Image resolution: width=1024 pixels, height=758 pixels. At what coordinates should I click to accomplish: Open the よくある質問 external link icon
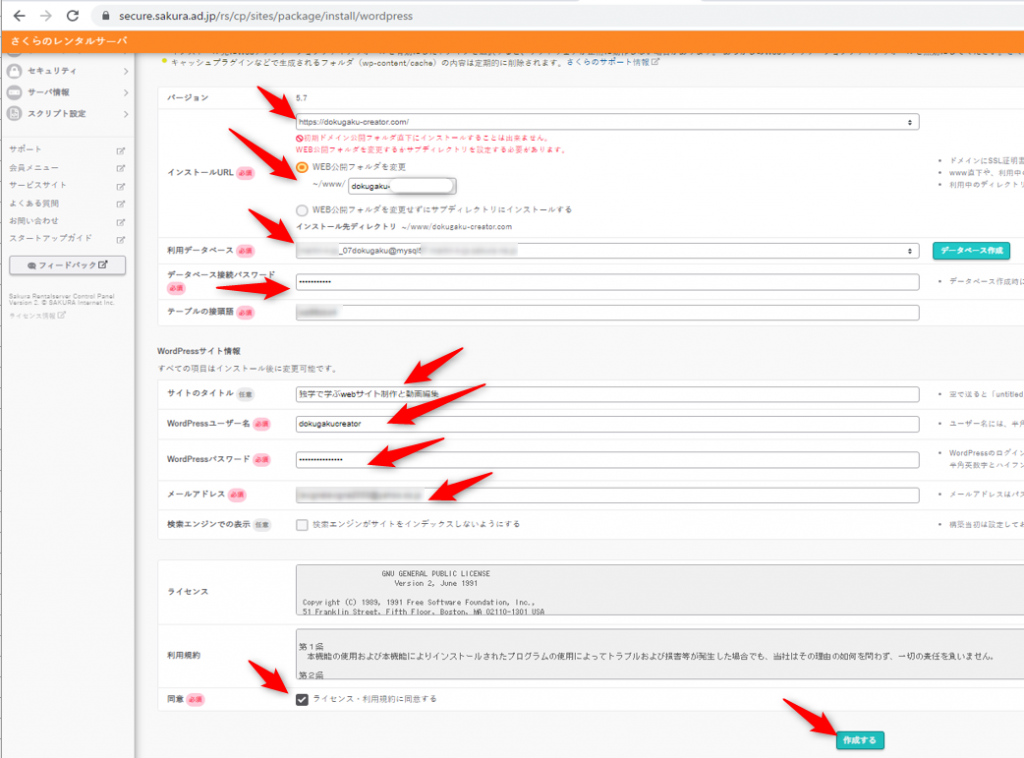tap(121, 204)
